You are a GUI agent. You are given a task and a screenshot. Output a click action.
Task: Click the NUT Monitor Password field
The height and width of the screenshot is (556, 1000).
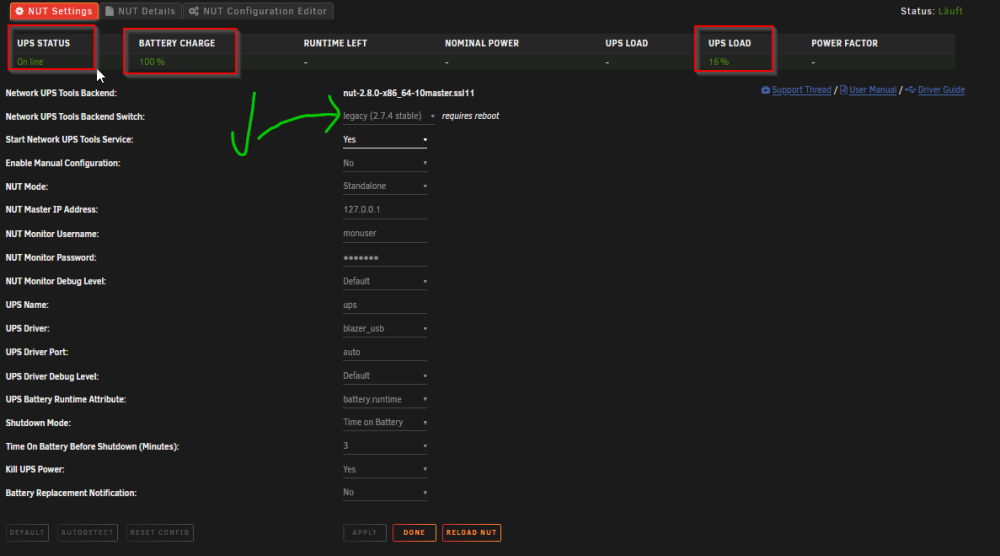tap(385, 258)
